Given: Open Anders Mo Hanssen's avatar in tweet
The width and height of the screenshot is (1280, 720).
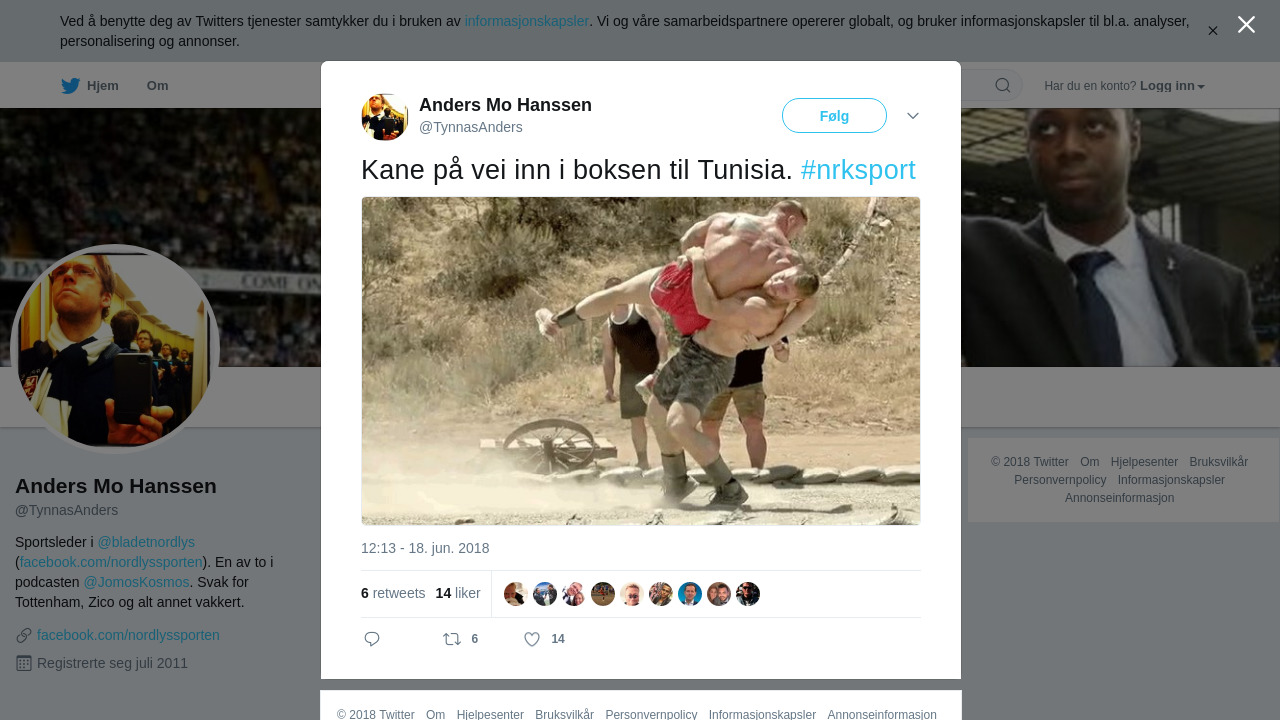Looking at the screenshot, I should pos(385,117).
